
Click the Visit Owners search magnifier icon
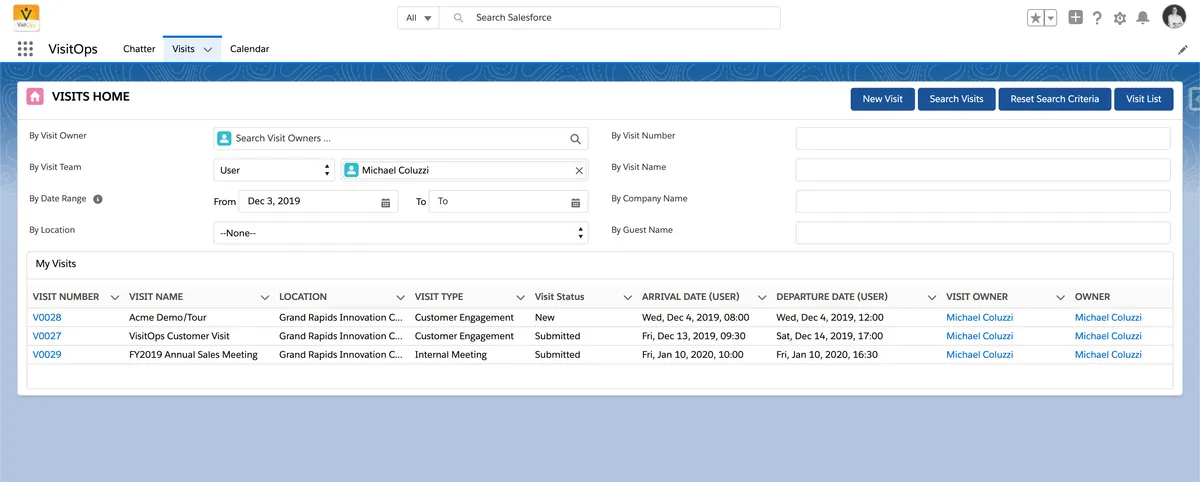pyautogui.click(x=575, y=139)
